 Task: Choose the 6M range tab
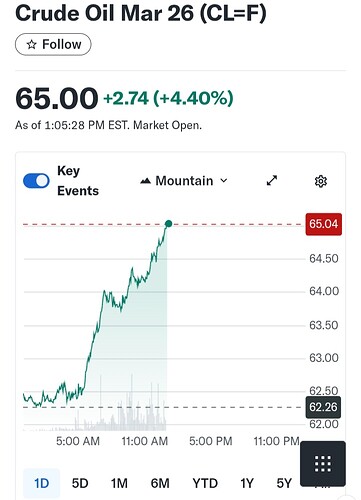pos(160,483)
